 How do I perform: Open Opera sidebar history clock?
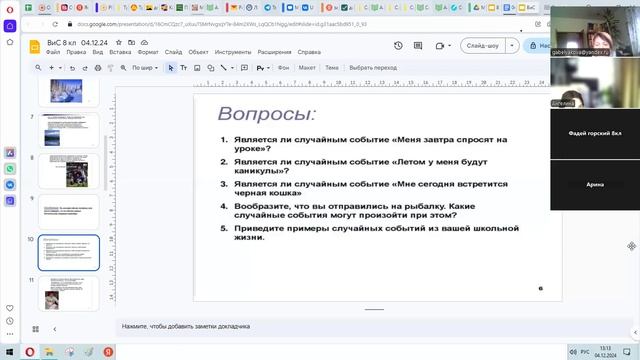tap(10, 321)
